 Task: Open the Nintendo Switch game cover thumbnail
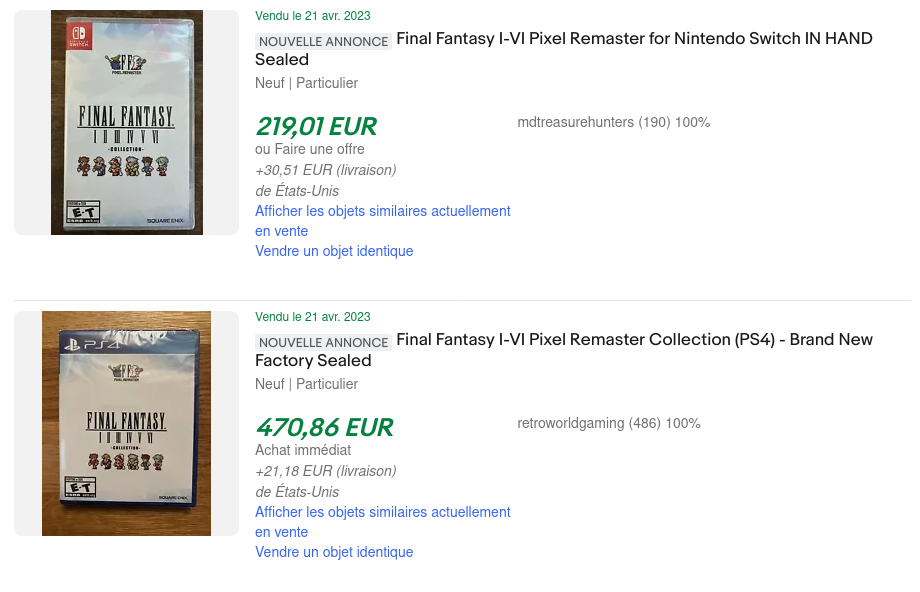127,122
